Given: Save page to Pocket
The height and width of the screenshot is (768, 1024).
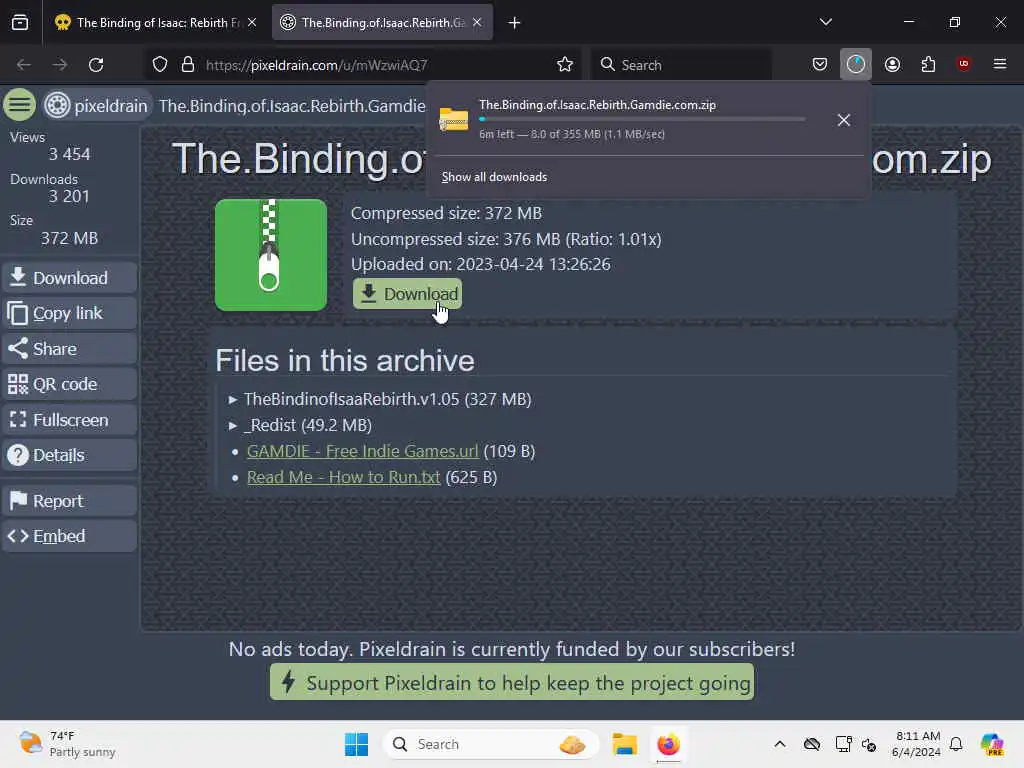Looking at the screenshot, I should pos(820,64).
